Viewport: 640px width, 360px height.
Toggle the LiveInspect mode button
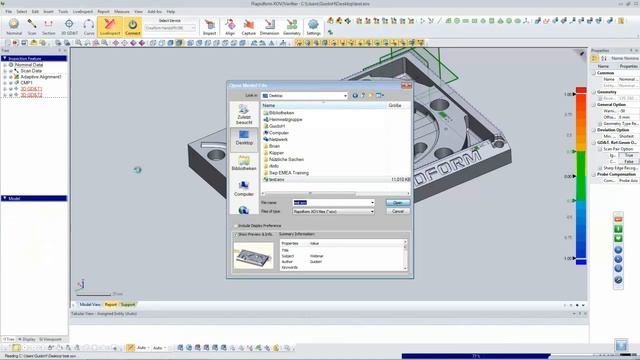coord(110,27)
